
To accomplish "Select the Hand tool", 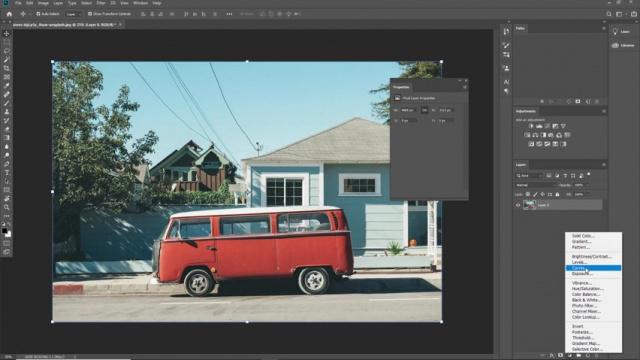I will pos(7,199).
